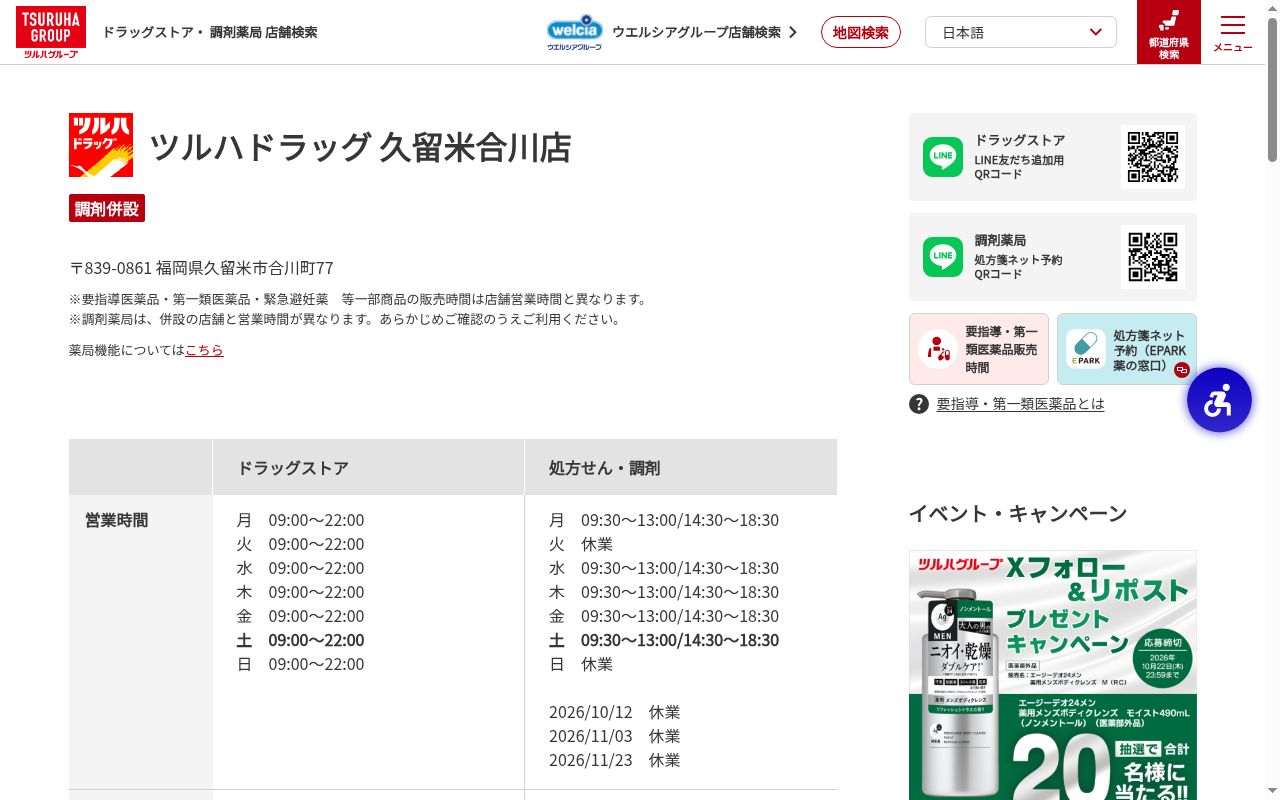Open the accessibility widget button
The image size is (1280, 800).
[x=1219, y=400]
